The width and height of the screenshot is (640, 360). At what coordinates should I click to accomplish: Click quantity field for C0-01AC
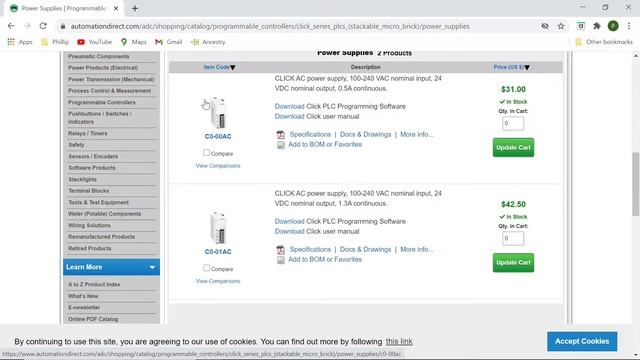coord(513,238)
